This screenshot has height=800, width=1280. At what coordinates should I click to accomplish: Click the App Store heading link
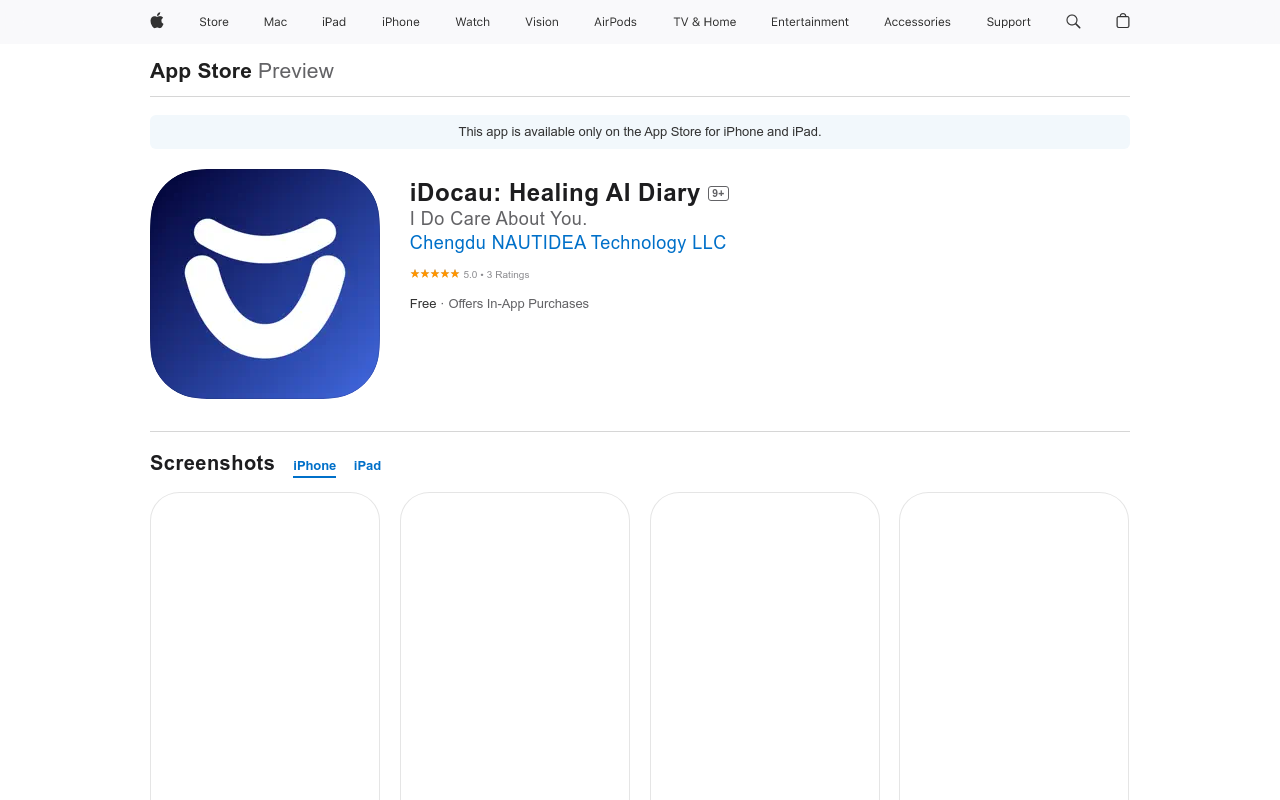(201, 71)
